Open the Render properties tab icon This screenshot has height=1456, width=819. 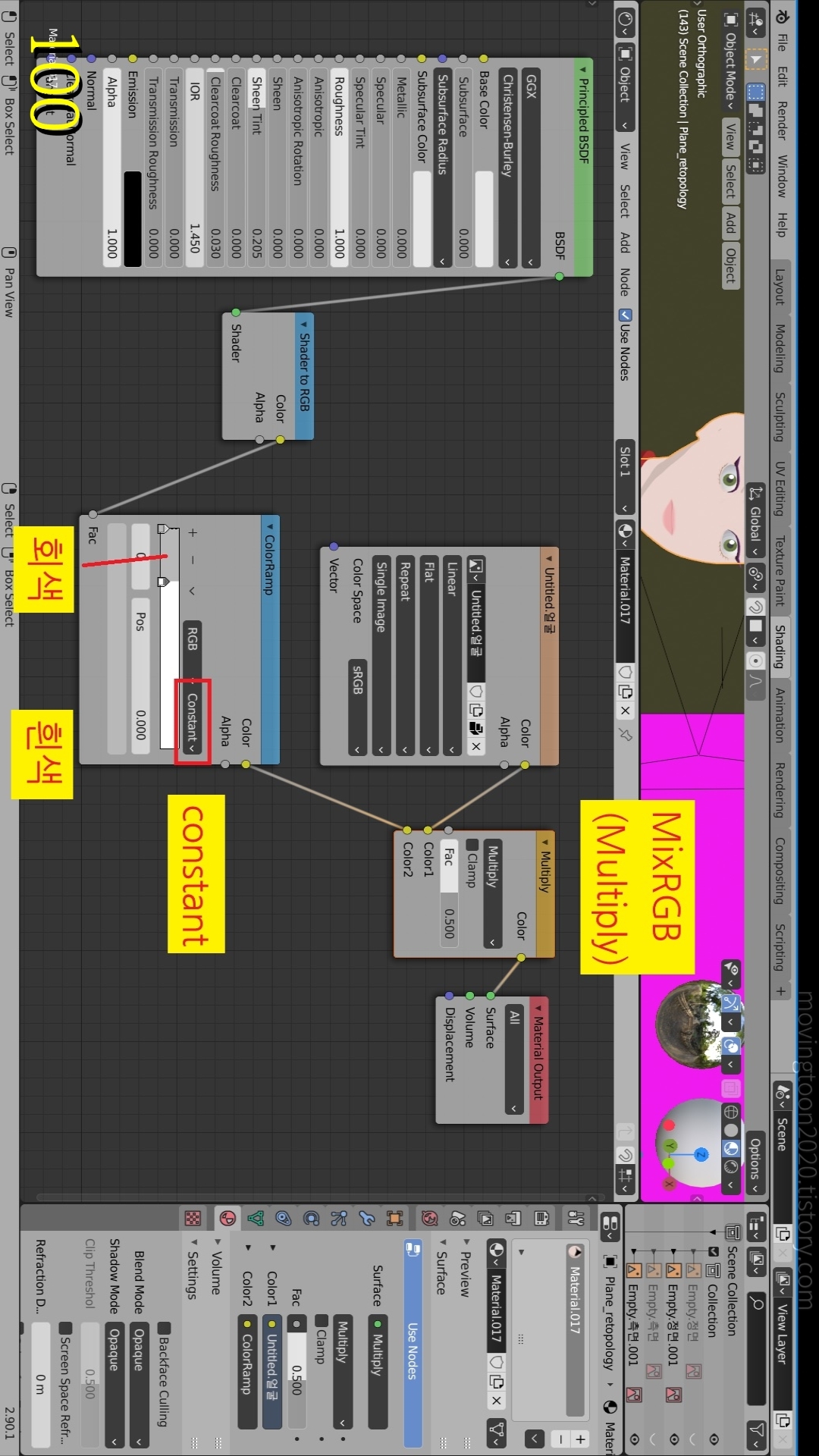(x=541, y=1218)
